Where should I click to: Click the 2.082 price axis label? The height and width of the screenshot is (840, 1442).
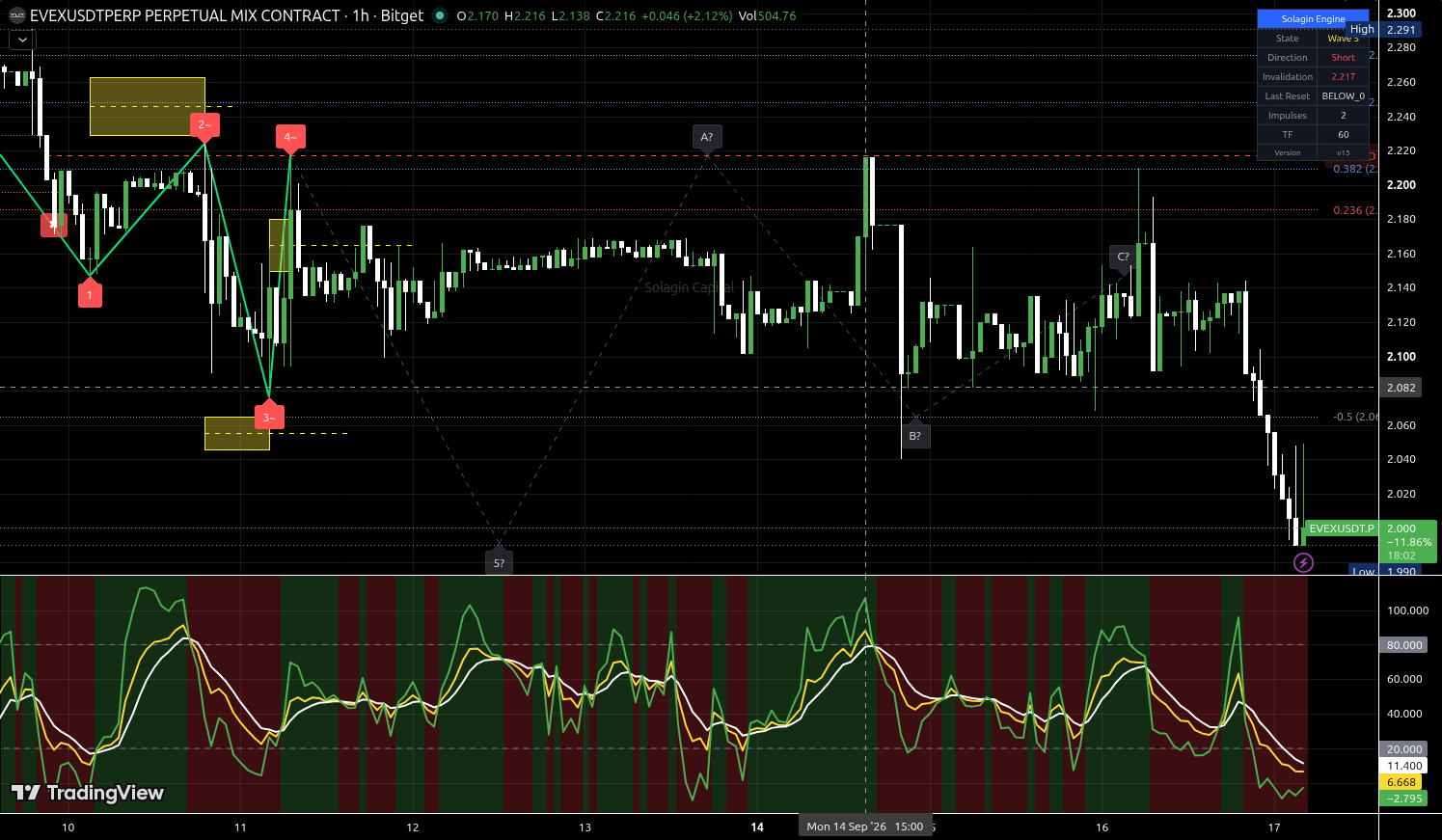click(x=1401, y=388)
